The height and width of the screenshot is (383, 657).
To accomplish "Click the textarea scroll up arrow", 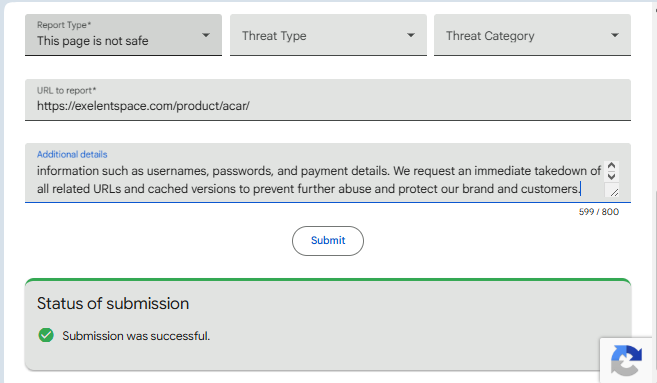I will [611, 166].
